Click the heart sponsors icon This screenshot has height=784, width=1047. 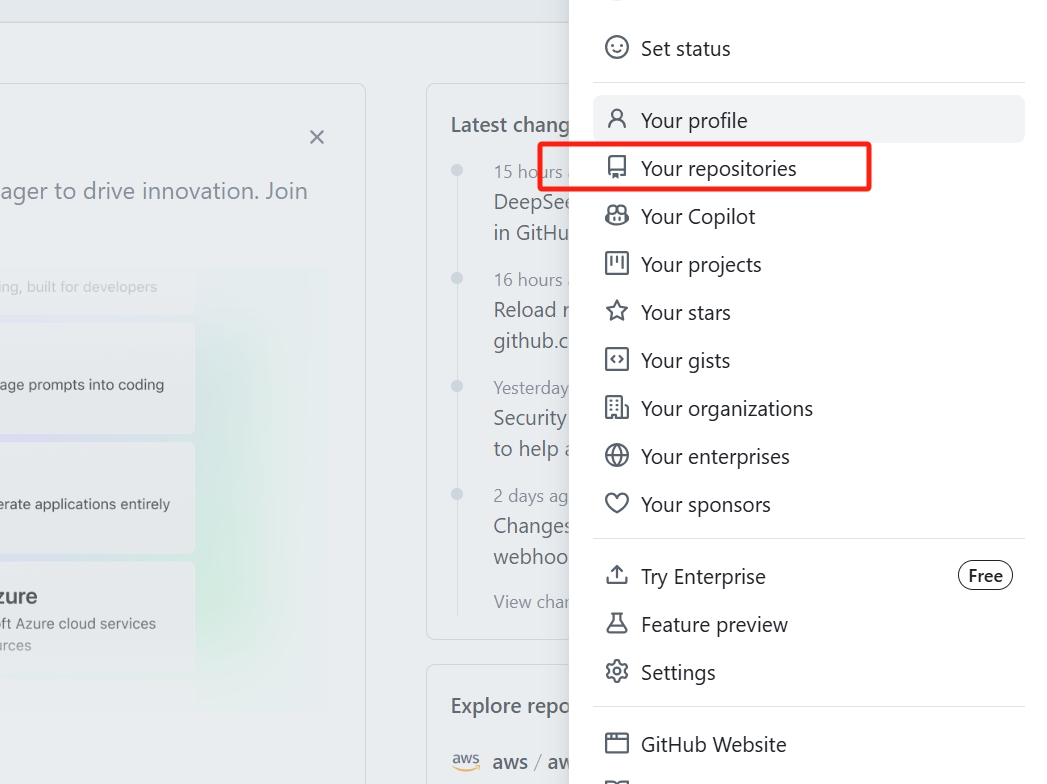click(x=617, y=503)
